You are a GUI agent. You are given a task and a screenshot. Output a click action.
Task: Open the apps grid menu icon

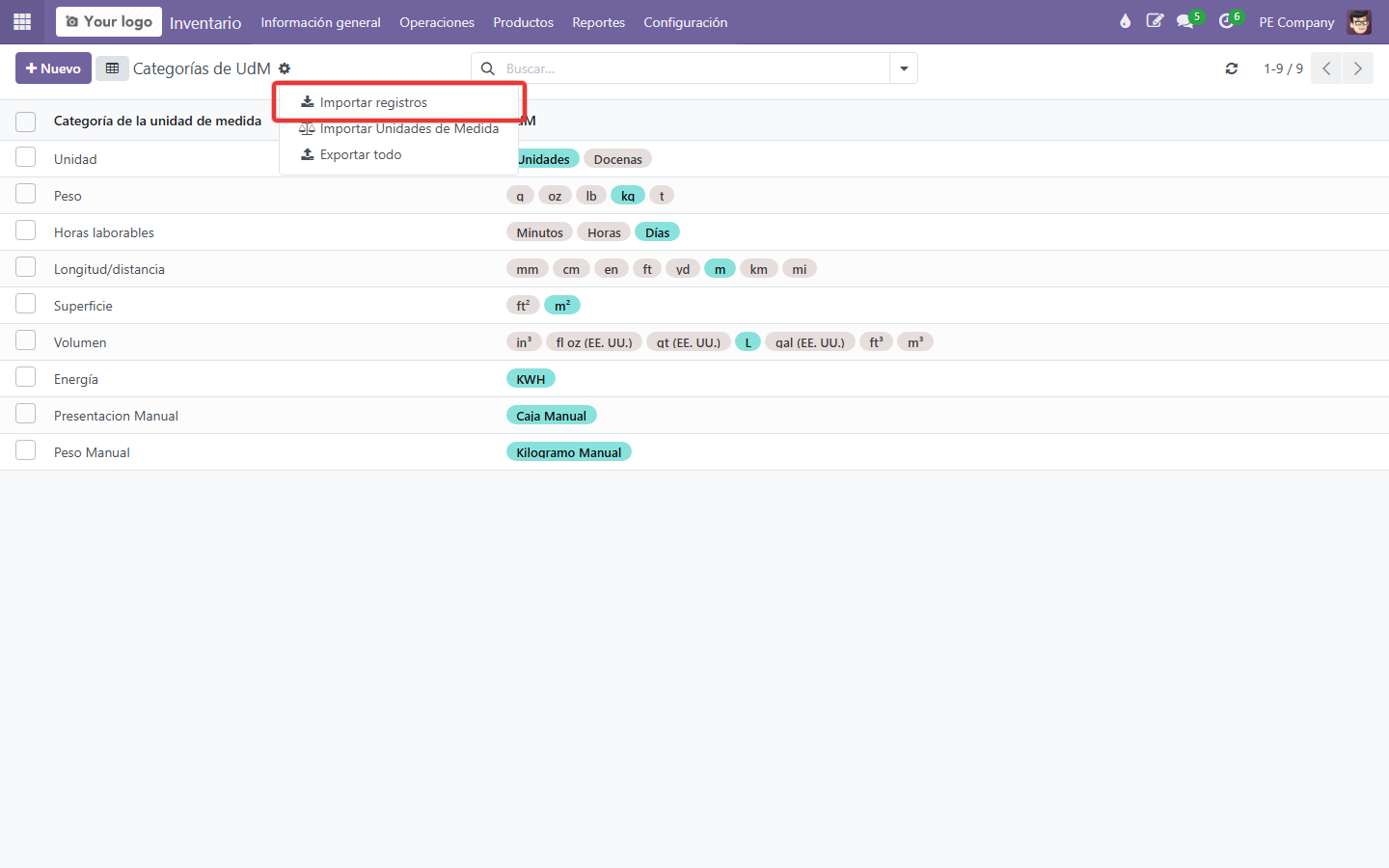coord(22,21)
